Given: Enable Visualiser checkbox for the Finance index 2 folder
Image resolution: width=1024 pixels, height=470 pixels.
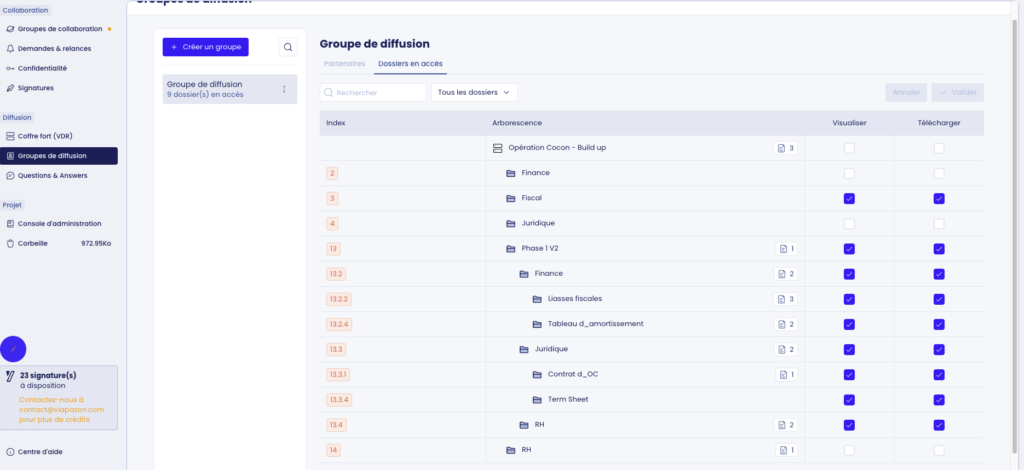Looking at the screenshot, I should [x=849, y=173].
